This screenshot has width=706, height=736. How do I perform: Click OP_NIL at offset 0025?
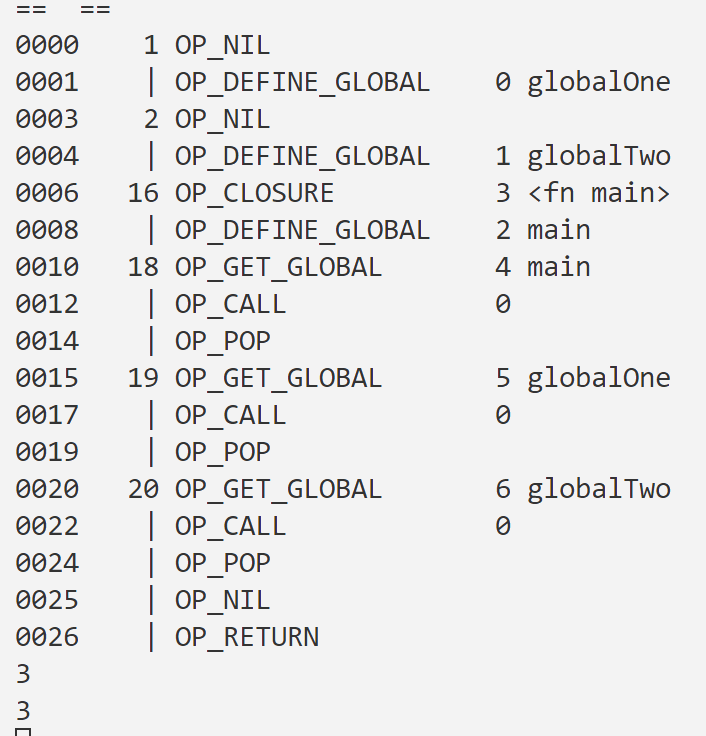coord(223,600)
